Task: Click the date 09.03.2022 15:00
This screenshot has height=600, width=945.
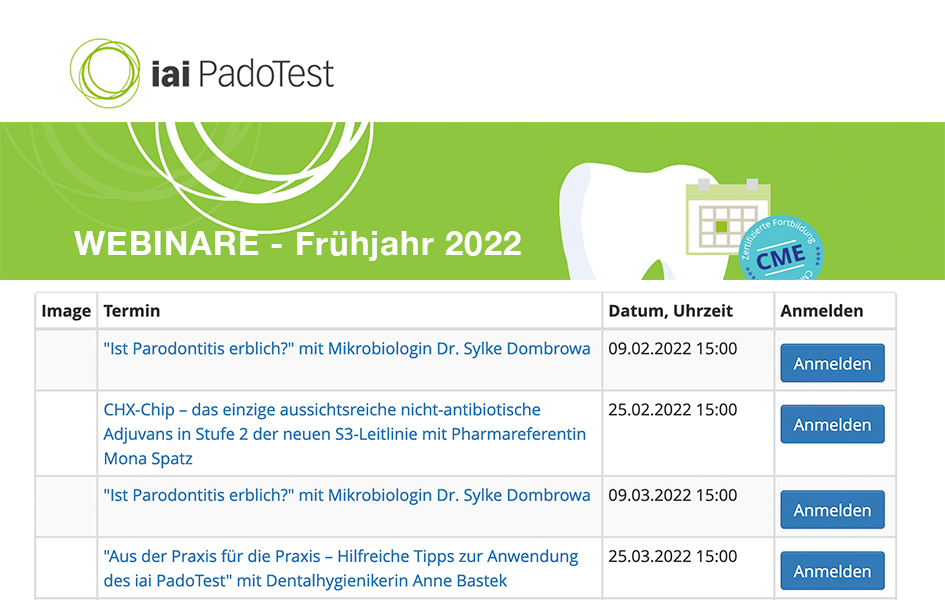Action: [673, 495]
